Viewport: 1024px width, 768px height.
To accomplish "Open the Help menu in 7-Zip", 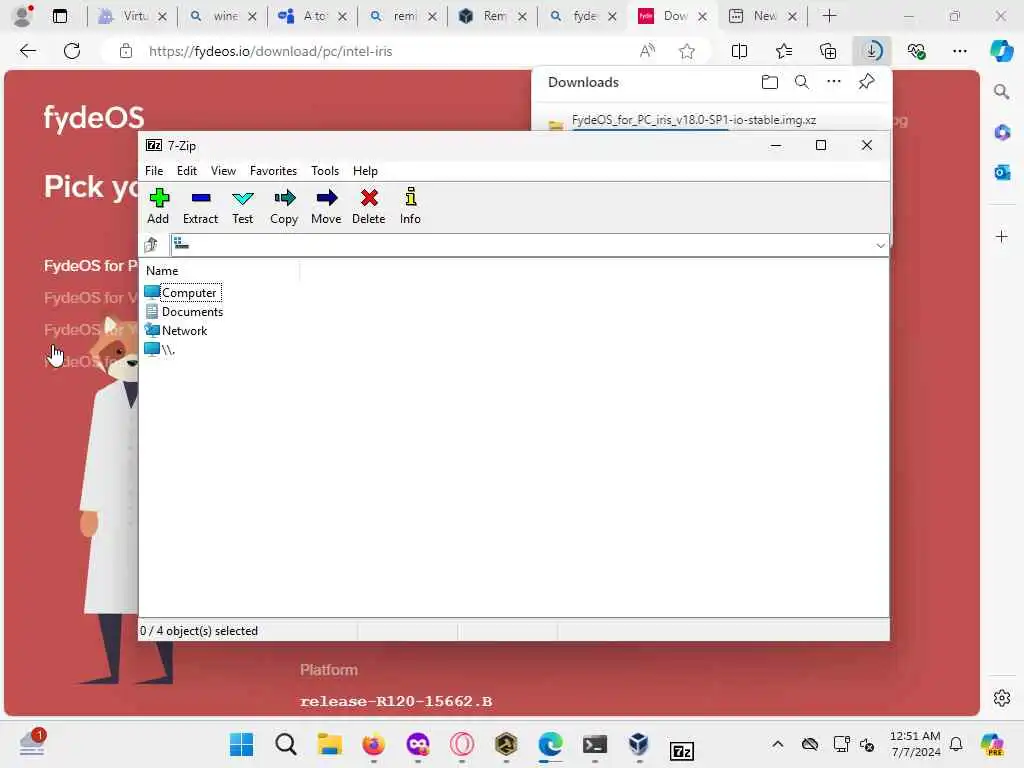I will pos(365,170).
